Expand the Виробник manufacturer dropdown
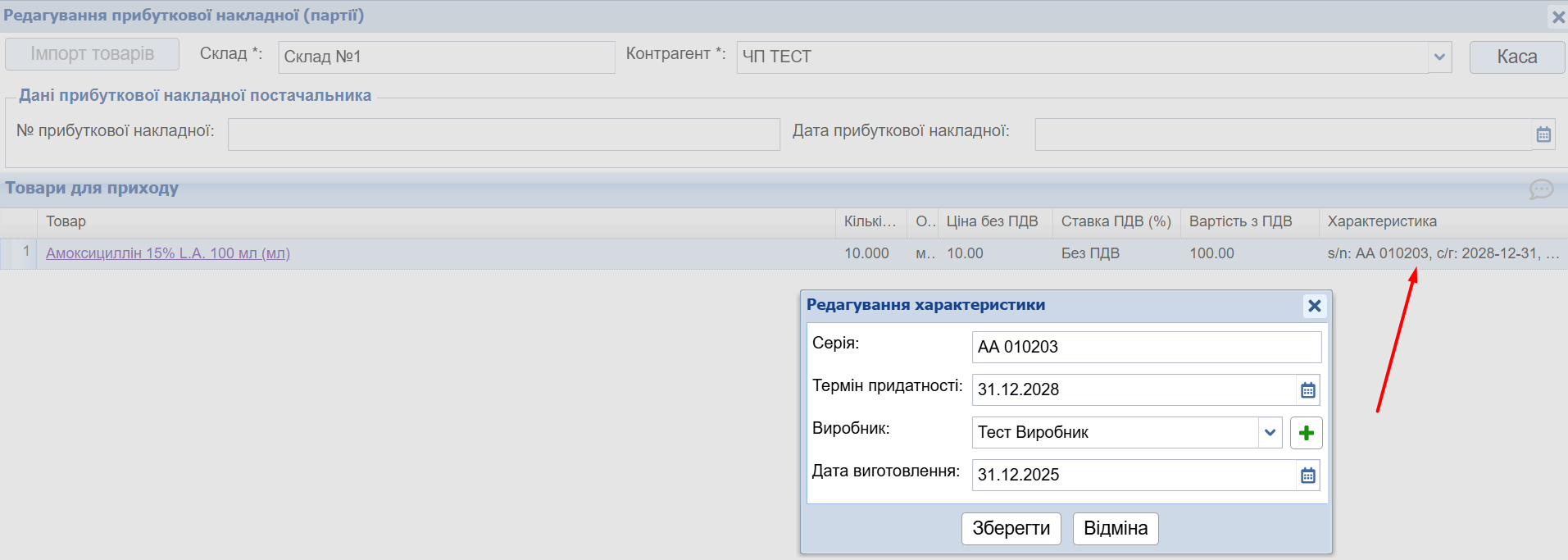The height and width of the screenshot is (560, 1568). click(1270, 433)
